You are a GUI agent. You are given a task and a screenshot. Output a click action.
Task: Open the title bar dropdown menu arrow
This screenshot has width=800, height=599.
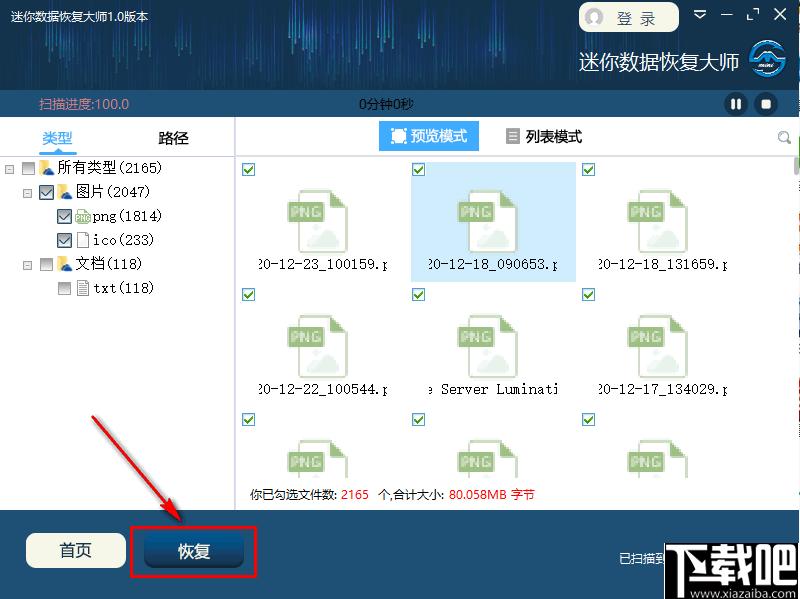(x=700, y=14)
